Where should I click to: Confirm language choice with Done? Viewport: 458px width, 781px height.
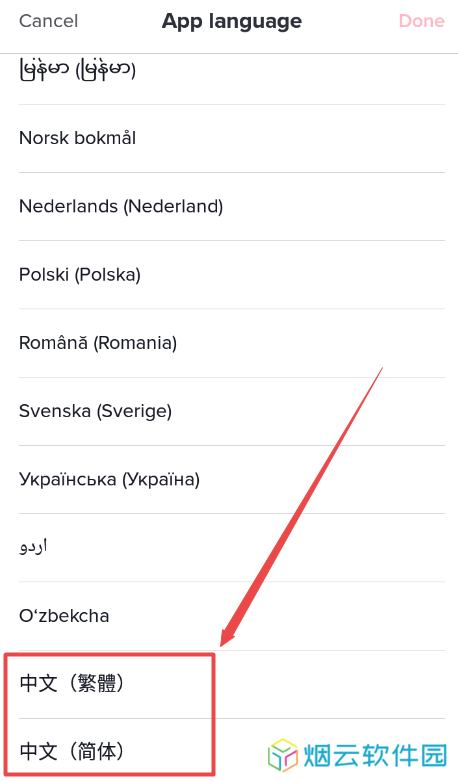click(421, 21)
